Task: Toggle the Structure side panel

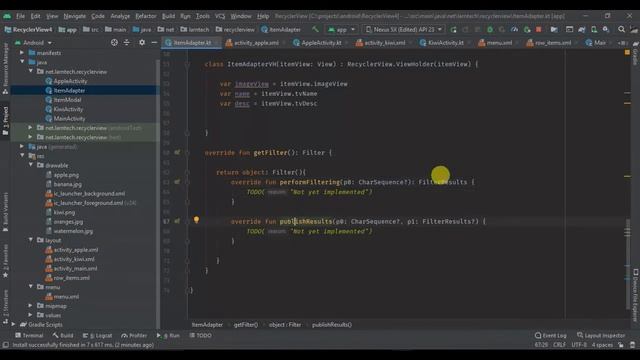Action: [5, 307]
